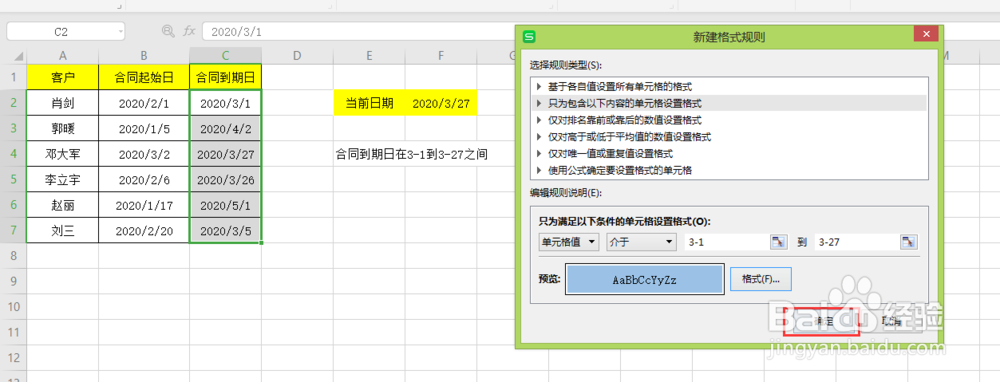Click cell with name 赵丽

[x=62, y=205]
